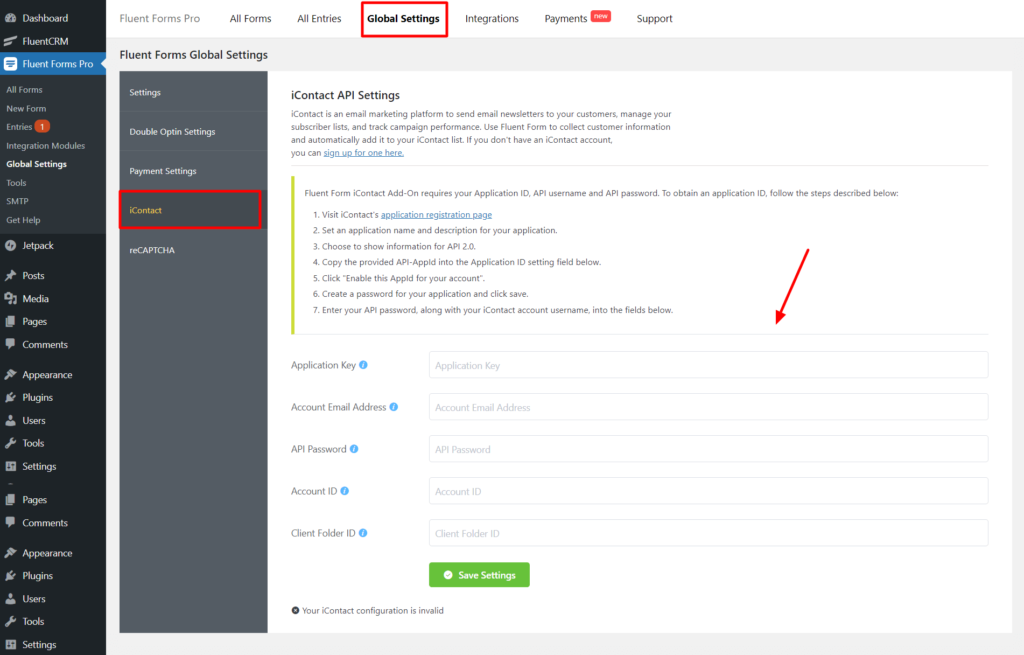Click the Dashboard gauge icon in sidebar
This screenshot has height=655, width=1024.
(10, 18)
